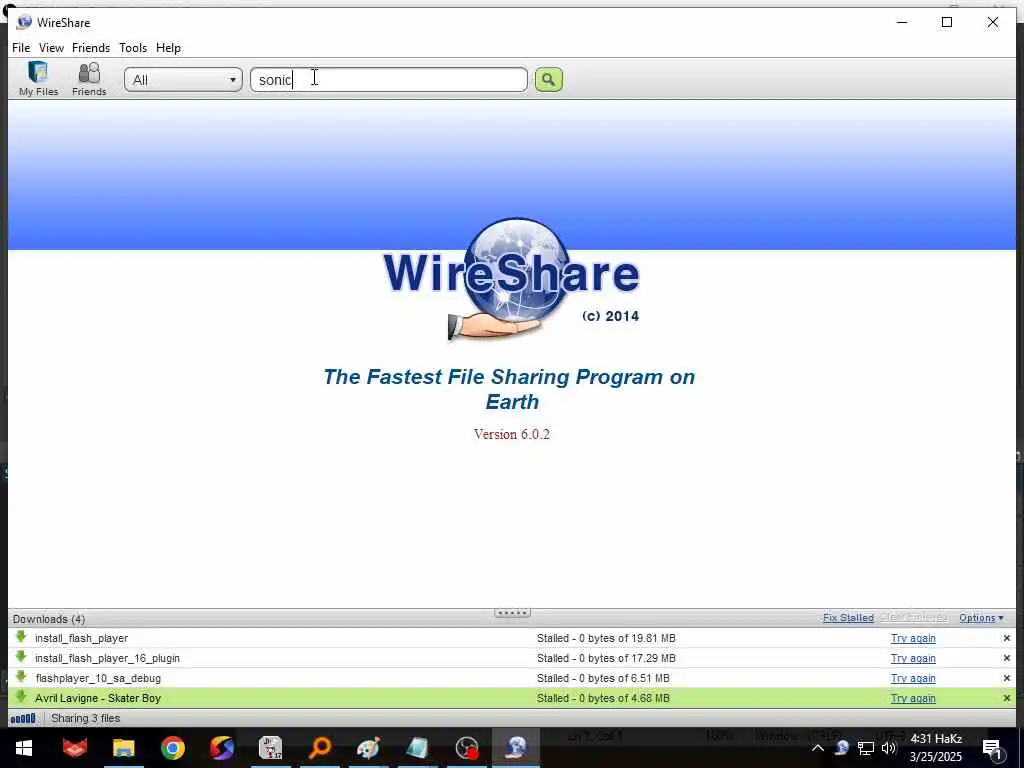Click the red fox taskbar icon
The image size is (1024, 768).
click(x=75, y=748)
